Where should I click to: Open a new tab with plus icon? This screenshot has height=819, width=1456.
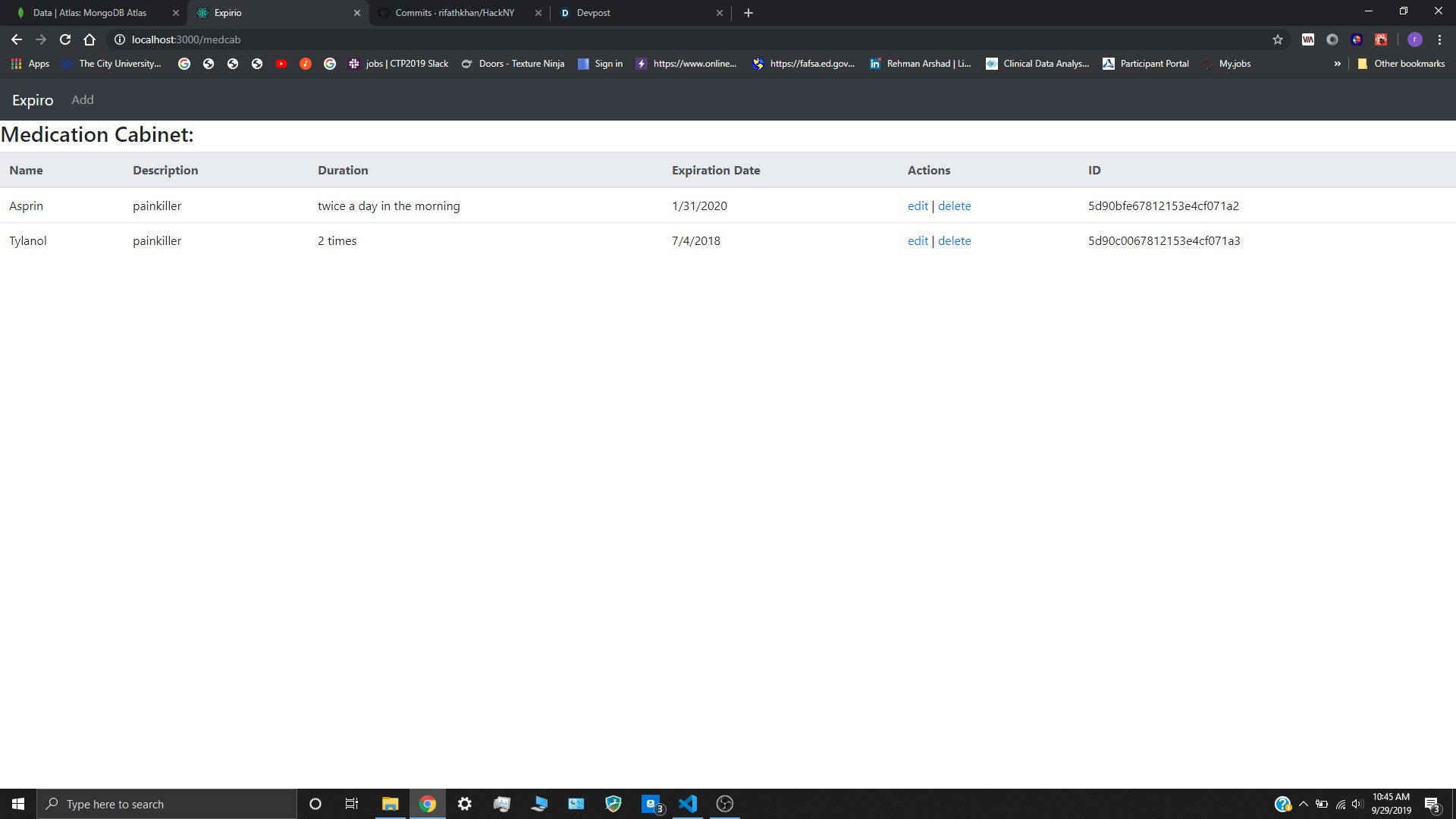748,13
